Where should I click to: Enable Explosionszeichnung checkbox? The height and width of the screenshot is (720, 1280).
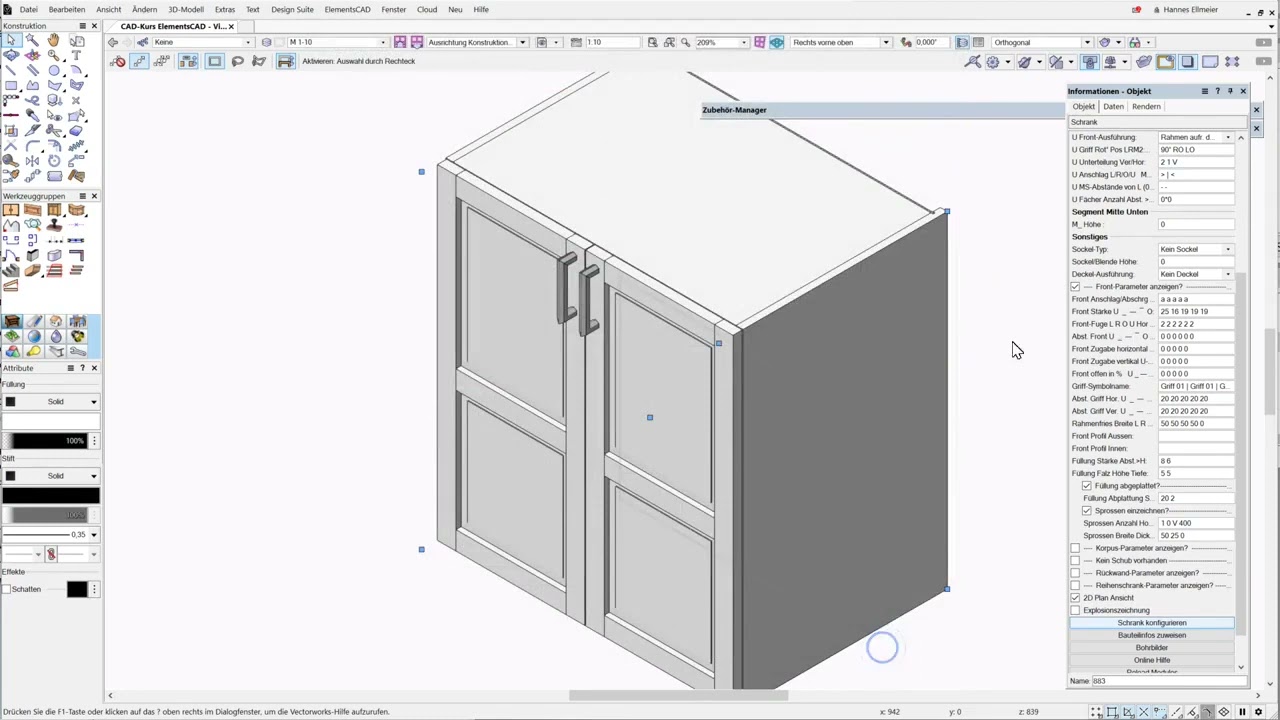coord(1075,610)
